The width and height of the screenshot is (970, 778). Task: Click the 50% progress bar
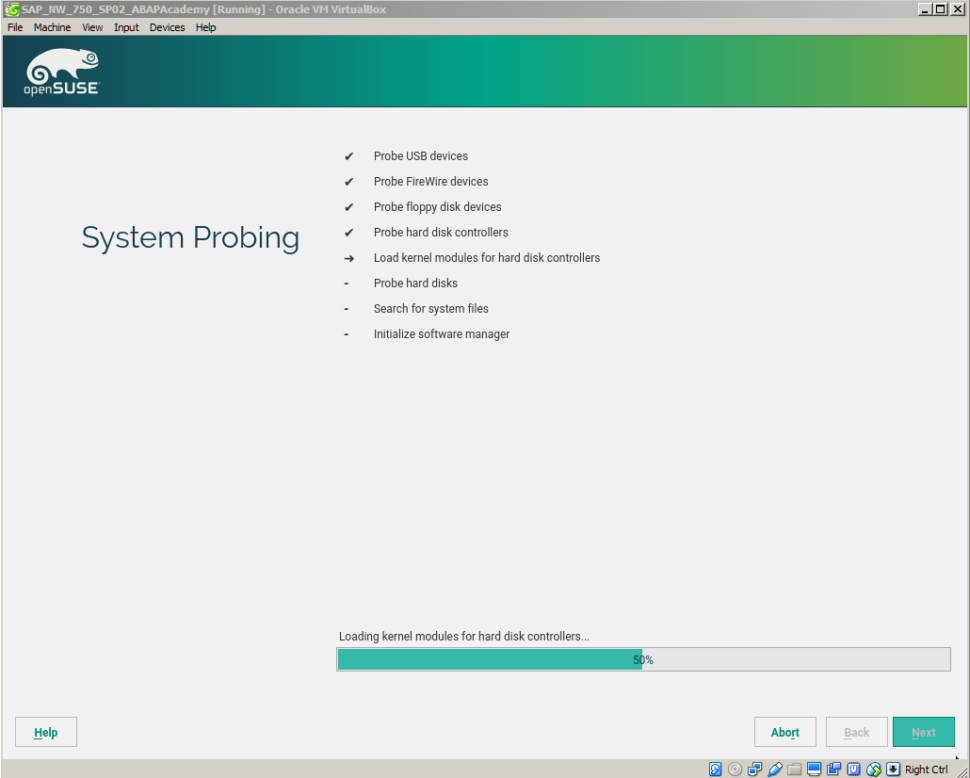click(643, 659)
